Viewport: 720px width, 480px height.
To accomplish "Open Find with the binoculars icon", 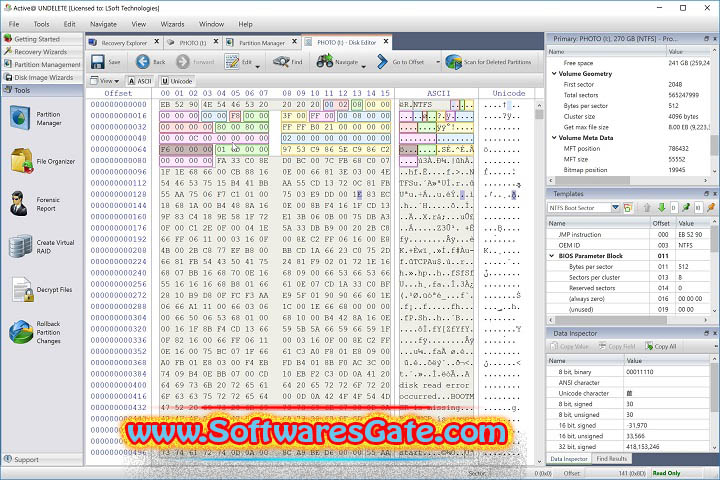I will tap(281, 62).
